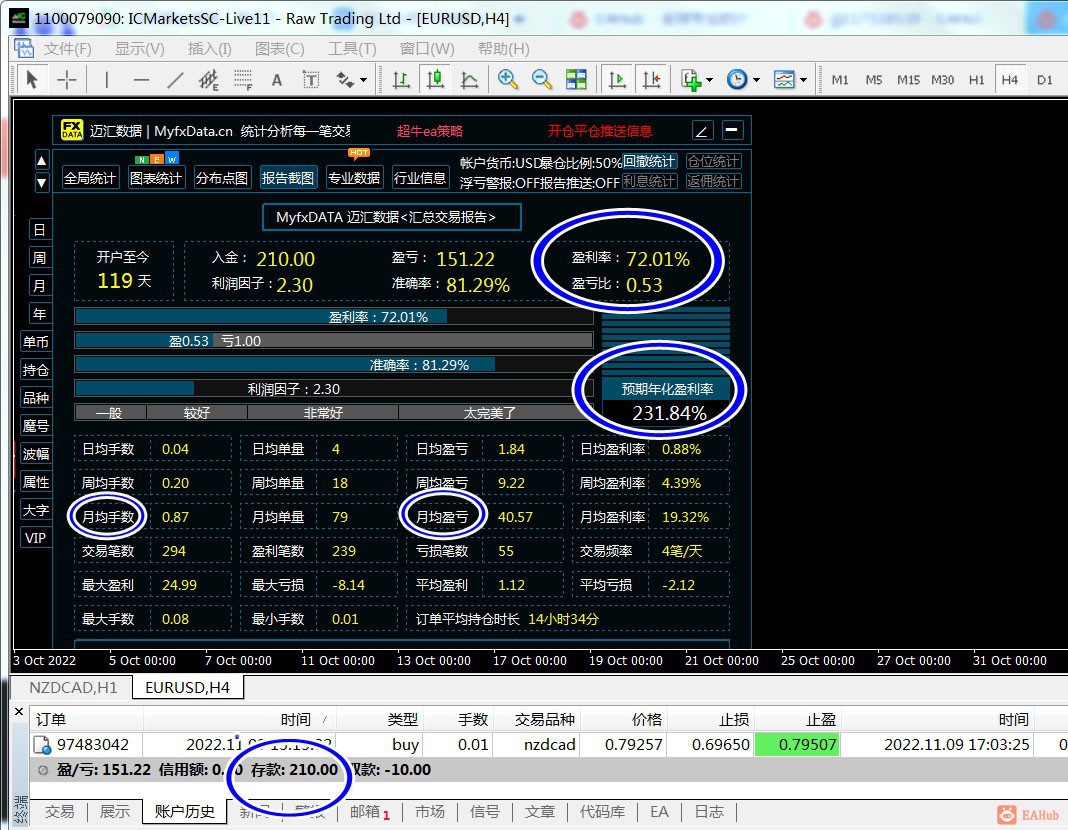Open the 插入(I) menu

coord(209,48)
